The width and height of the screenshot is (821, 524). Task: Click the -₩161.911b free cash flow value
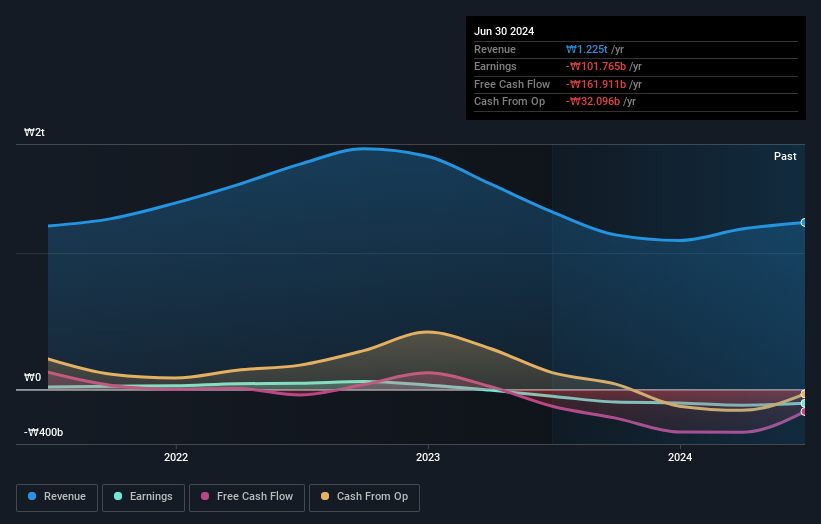595,84
